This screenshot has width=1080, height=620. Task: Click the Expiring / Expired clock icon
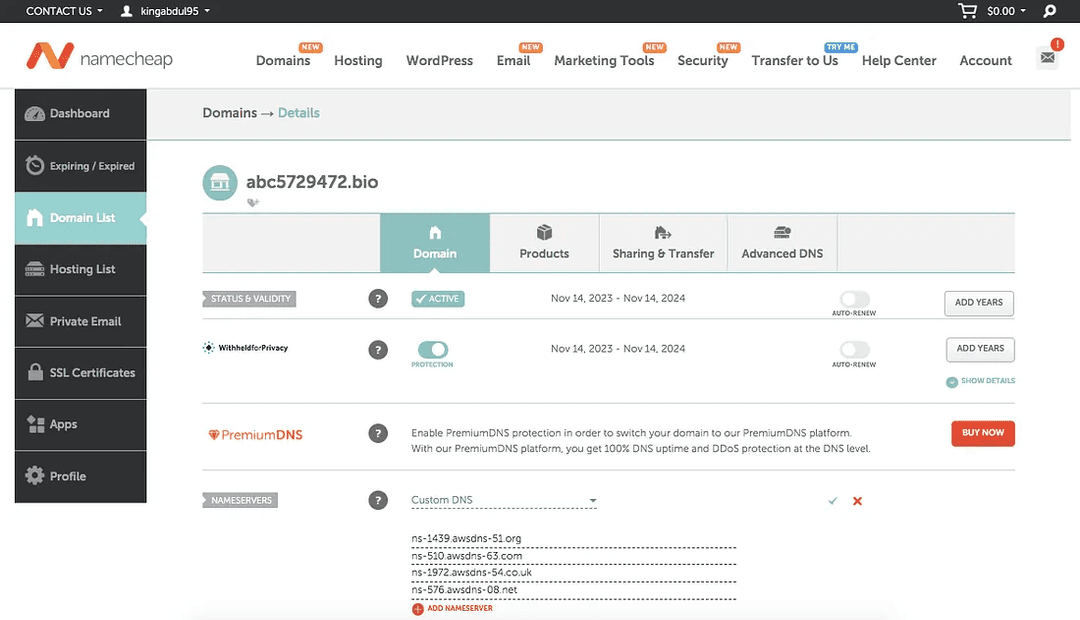tap(34, 165)
